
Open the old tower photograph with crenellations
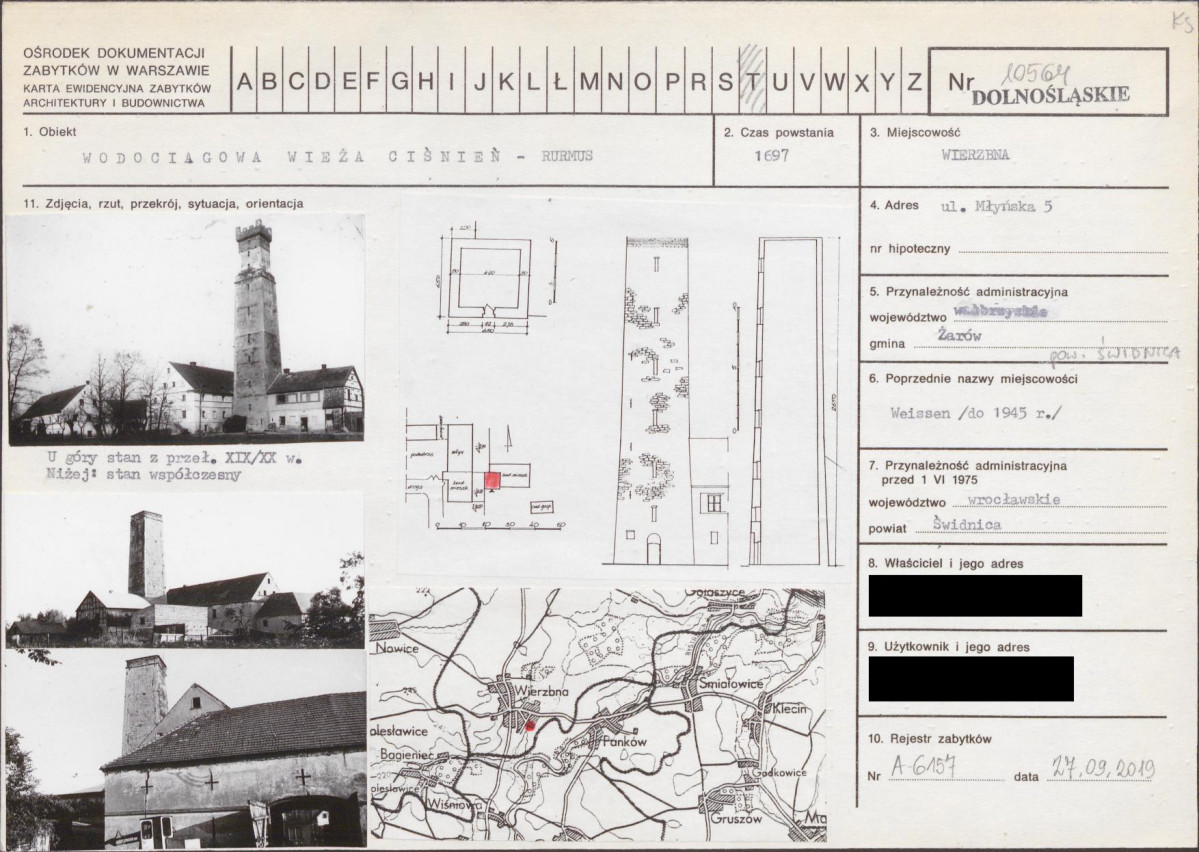185,330
